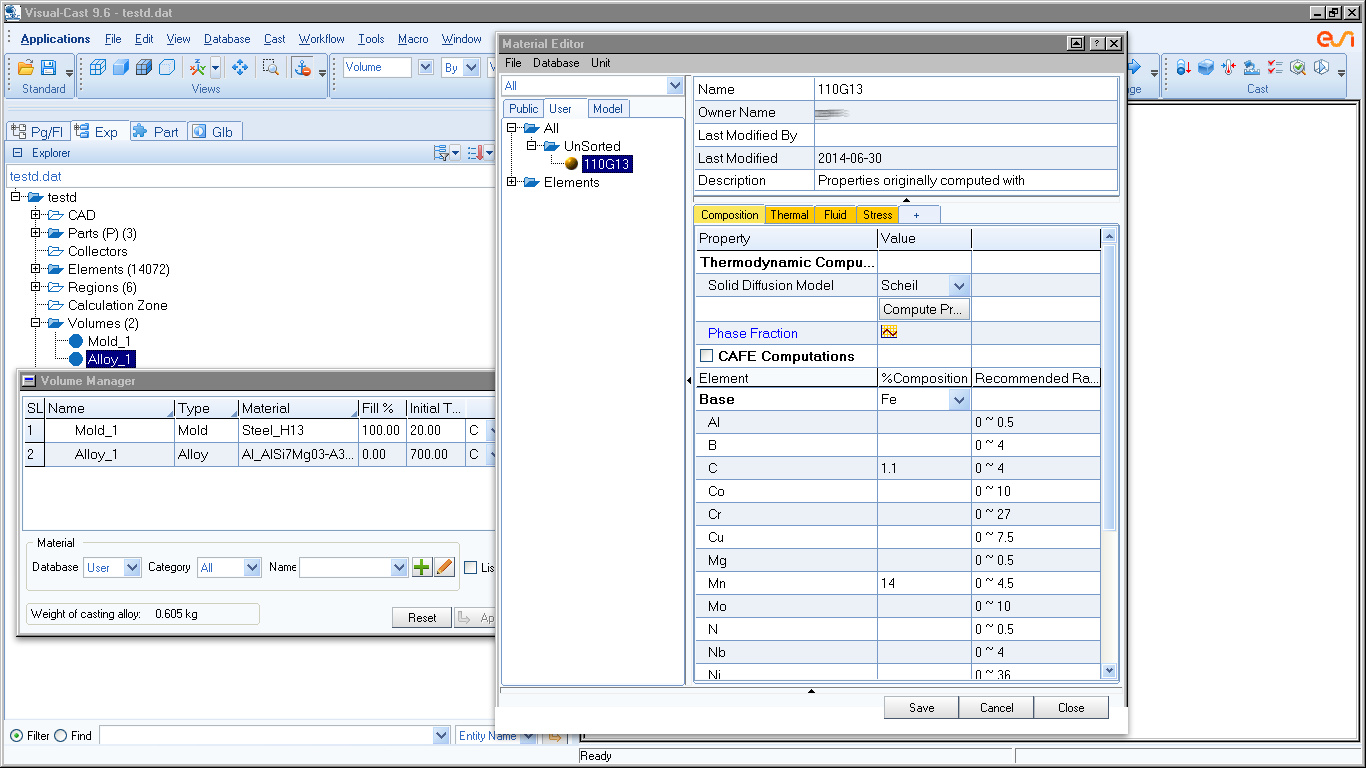The width and height of the screenshot is (1366, 768).
Task: Expand the Regions (6) node
Action: [36, 287]
